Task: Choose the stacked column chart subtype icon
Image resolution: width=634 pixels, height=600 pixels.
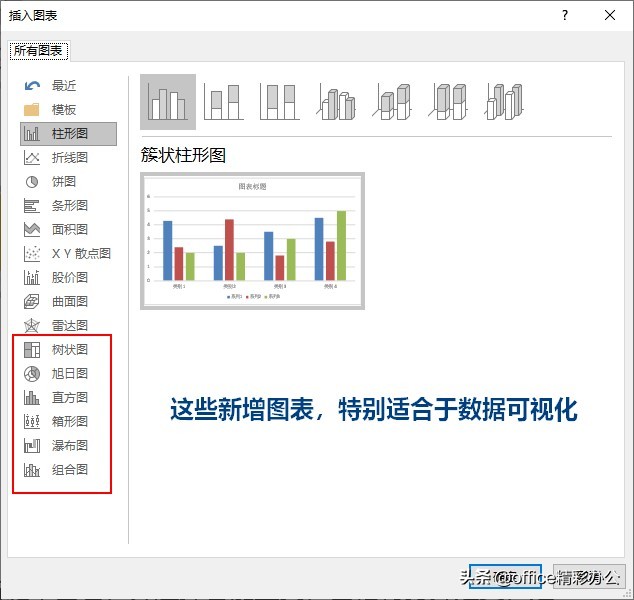Action: click(224, 101)
